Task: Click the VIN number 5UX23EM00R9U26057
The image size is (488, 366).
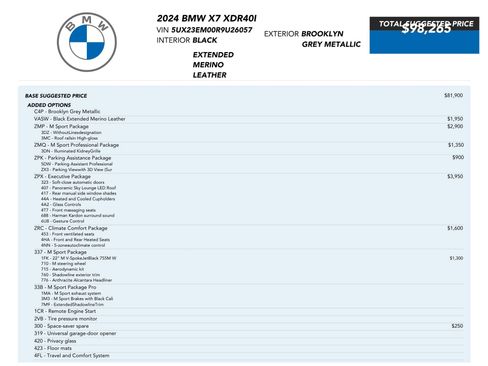Action: pyautogui.click(x=212, y=30)
